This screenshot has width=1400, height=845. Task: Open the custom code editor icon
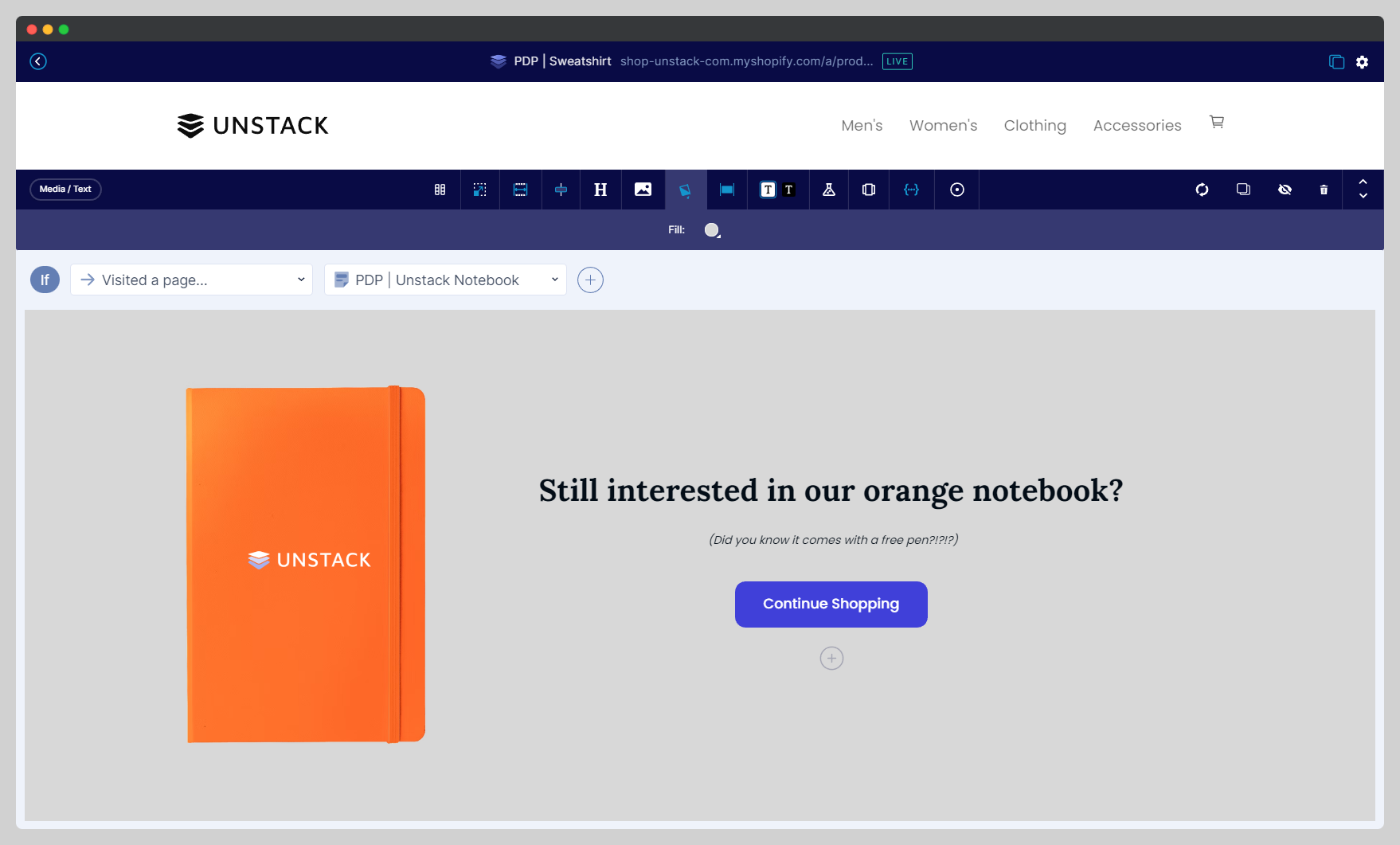point(911,190)
